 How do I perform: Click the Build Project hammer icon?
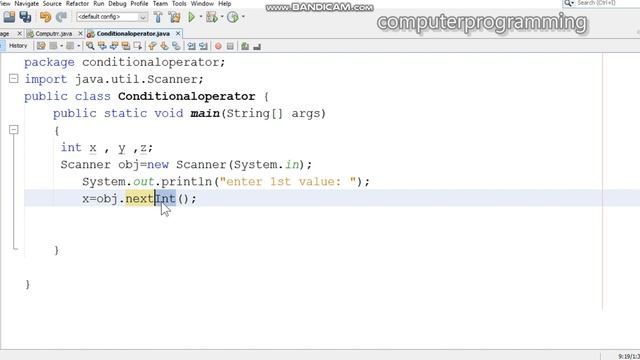(x=158, y=17)
